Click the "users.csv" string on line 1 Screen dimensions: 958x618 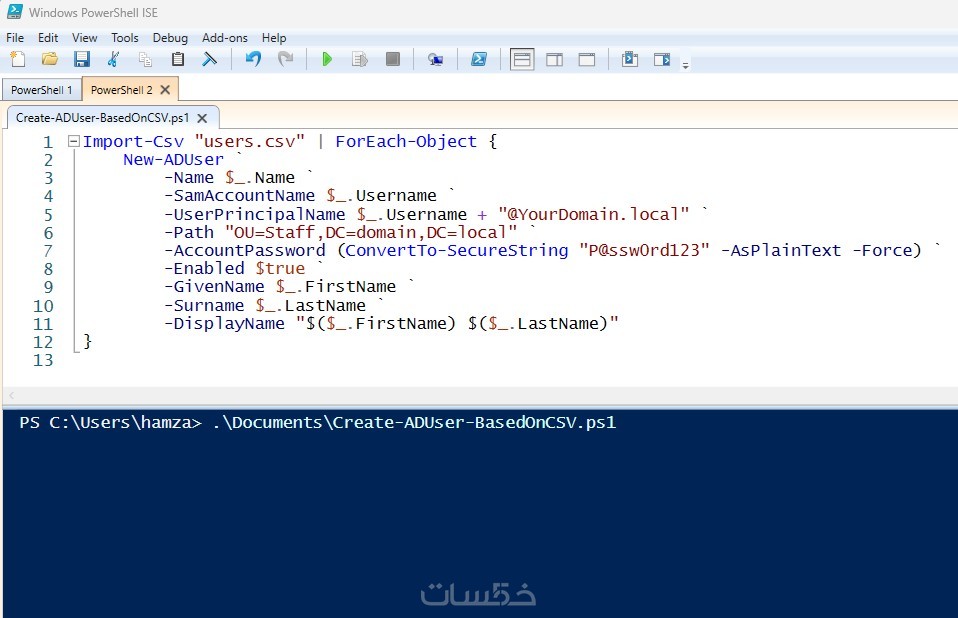tap(249, 142)
